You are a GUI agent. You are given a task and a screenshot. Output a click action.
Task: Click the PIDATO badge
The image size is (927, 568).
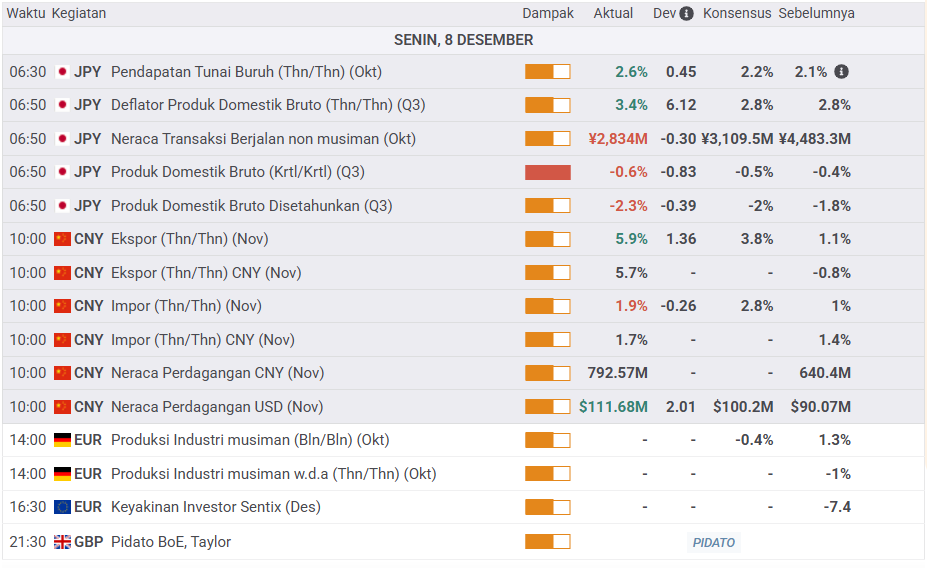click(713, 542)
